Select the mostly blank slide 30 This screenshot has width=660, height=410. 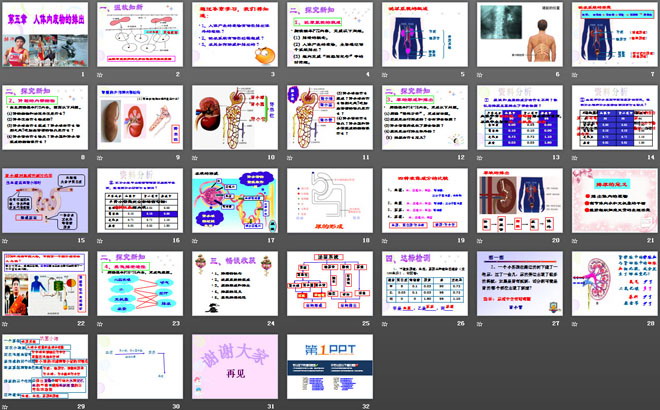click(141, 366)
